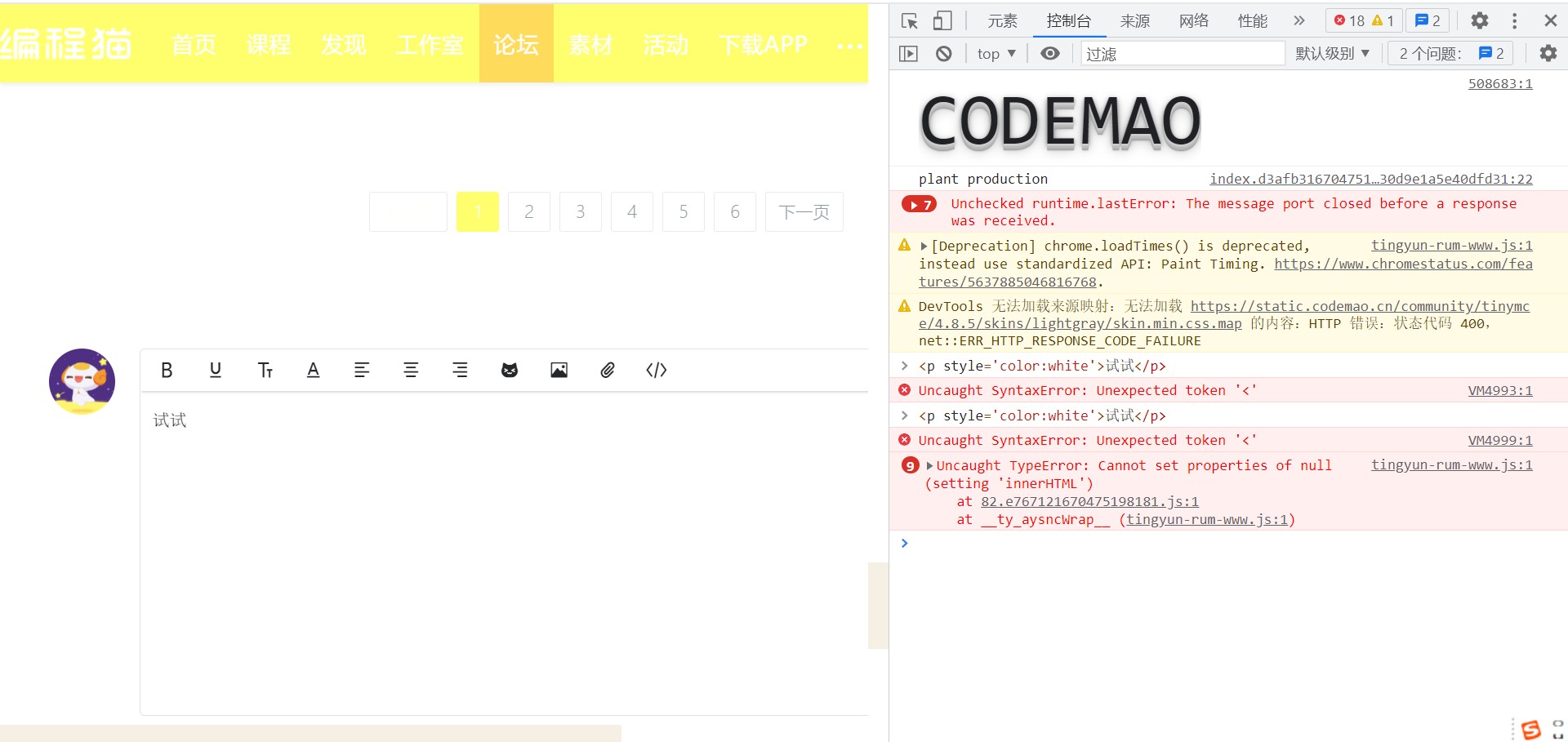Toggle the device toolbar in DevTools
Viewport: 1568px width, 742px height.
click(x=942, y=21)
